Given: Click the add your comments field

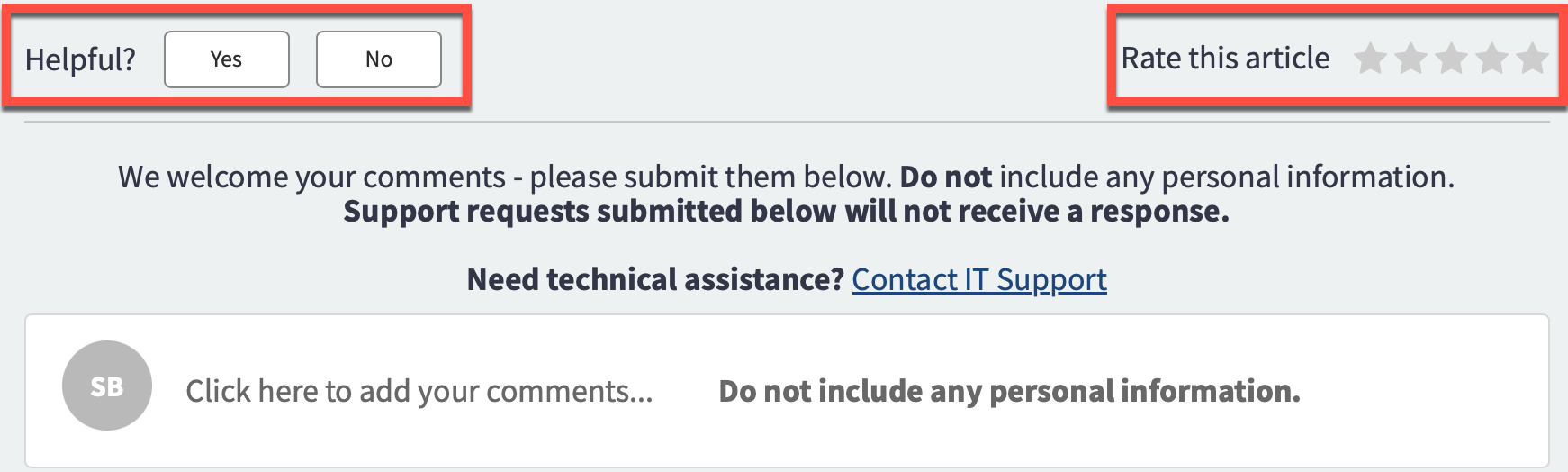Looking at the screenshot, I should tap(419, 391).
